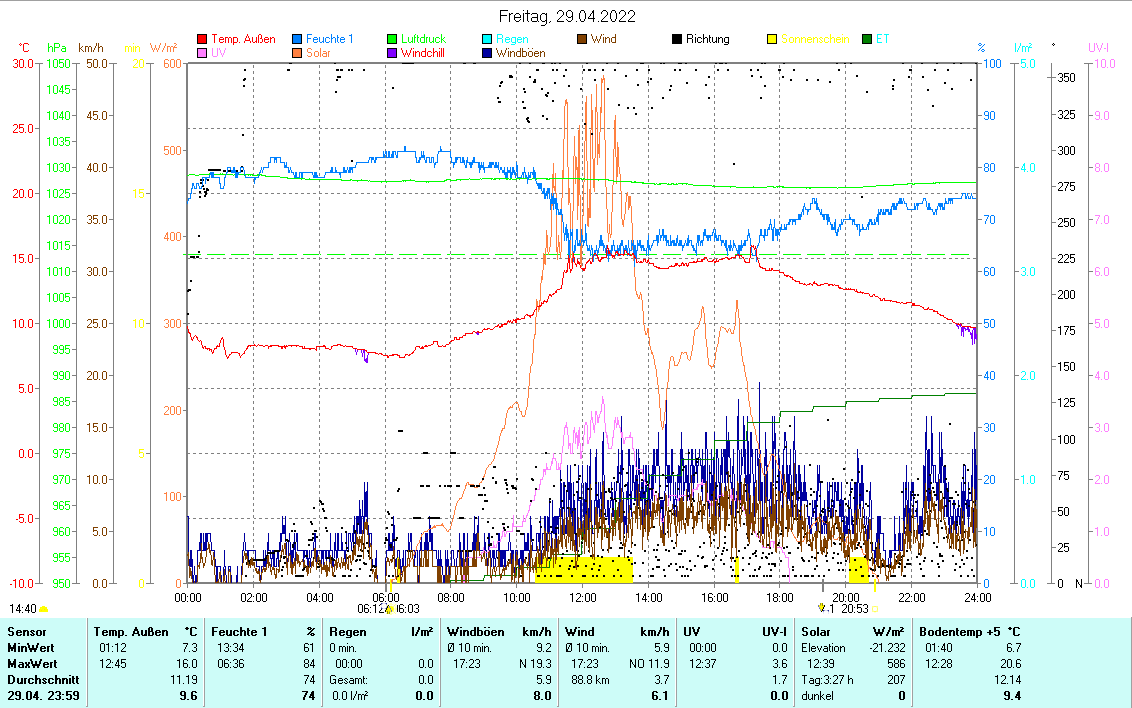Select the Bodentemp +5 column header
Screen dimensions: 1132x708
(x=969, y=632)
